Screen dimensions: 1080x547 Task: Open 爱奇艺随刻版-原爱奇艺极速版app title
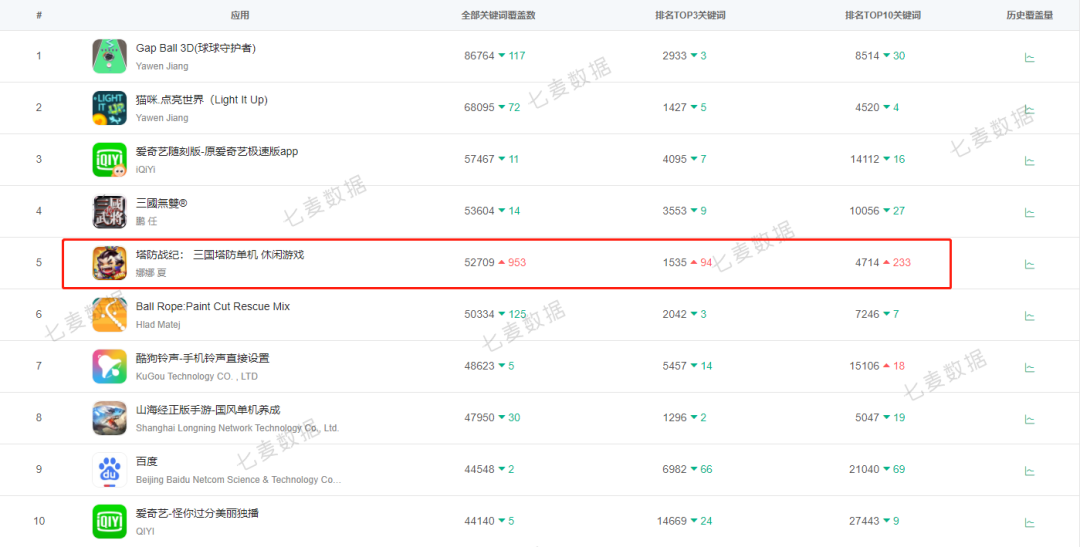click(217, 152)
